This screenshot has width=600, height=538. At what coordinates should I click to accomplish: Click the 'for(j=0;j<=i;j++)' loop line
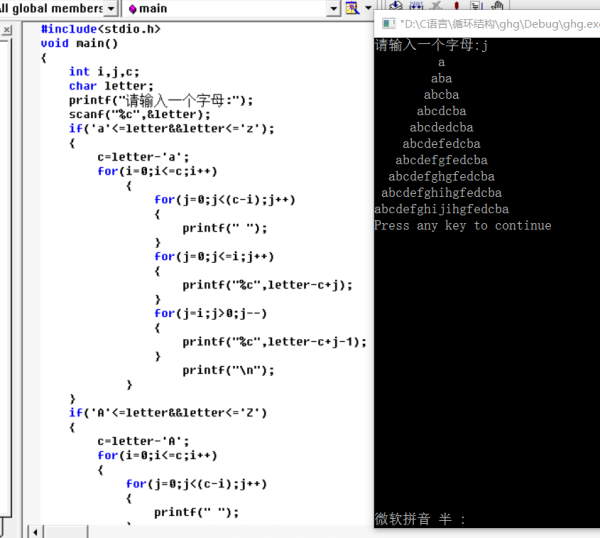tap(214, 256)
